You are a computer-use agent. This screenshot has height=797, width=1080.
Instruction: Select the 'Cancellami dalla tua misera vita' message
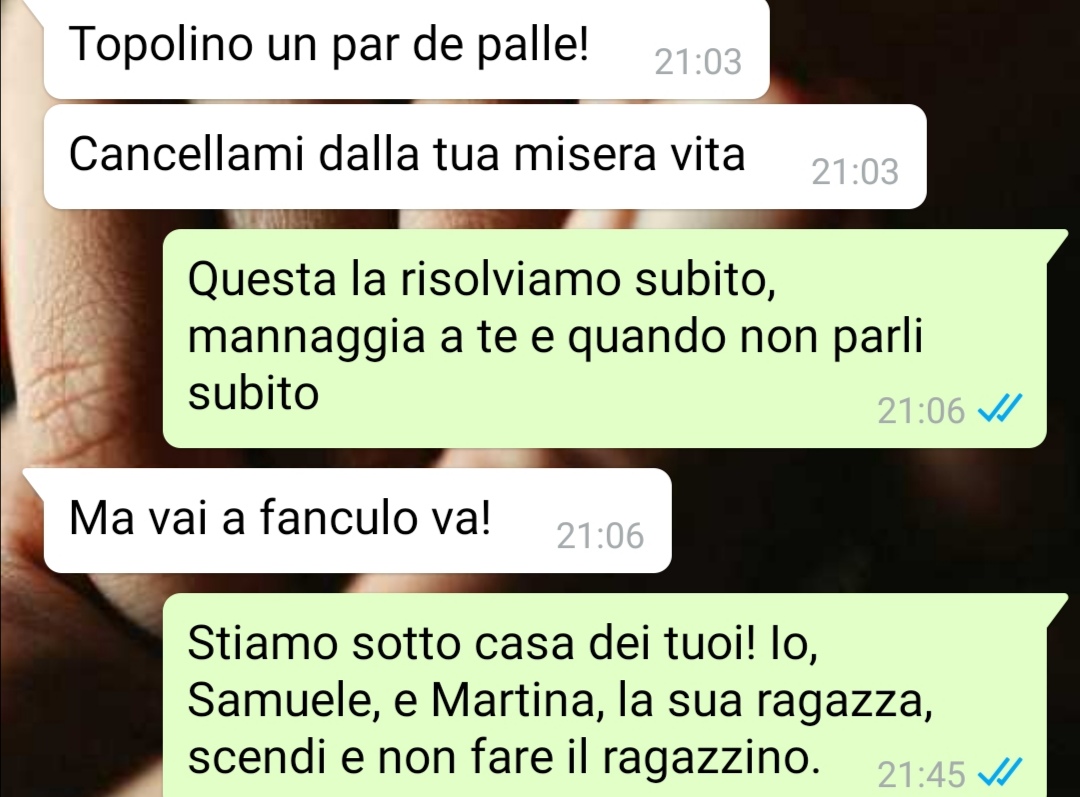point(485,156)
